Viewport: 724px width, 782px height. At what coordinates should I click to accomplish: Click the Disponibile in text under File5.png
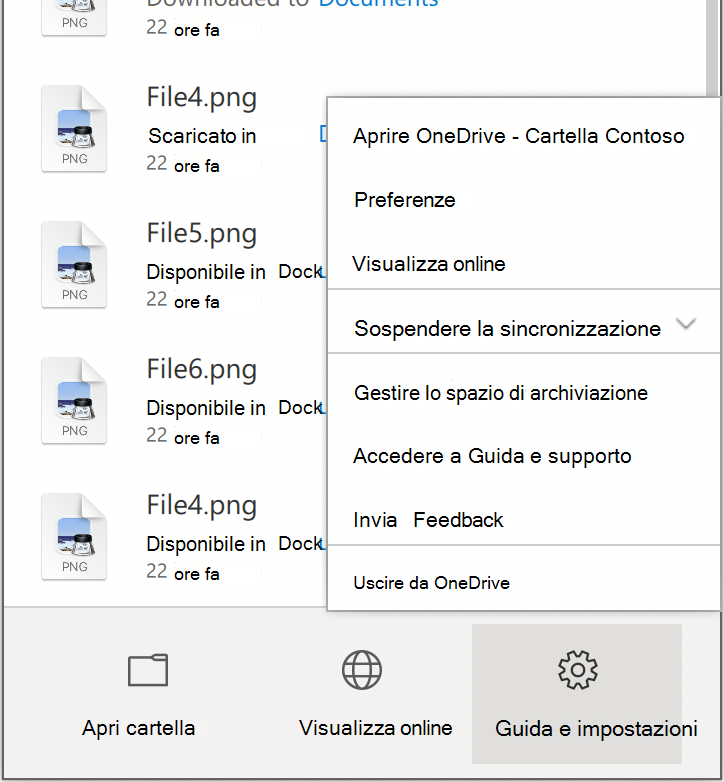(206, 272)
